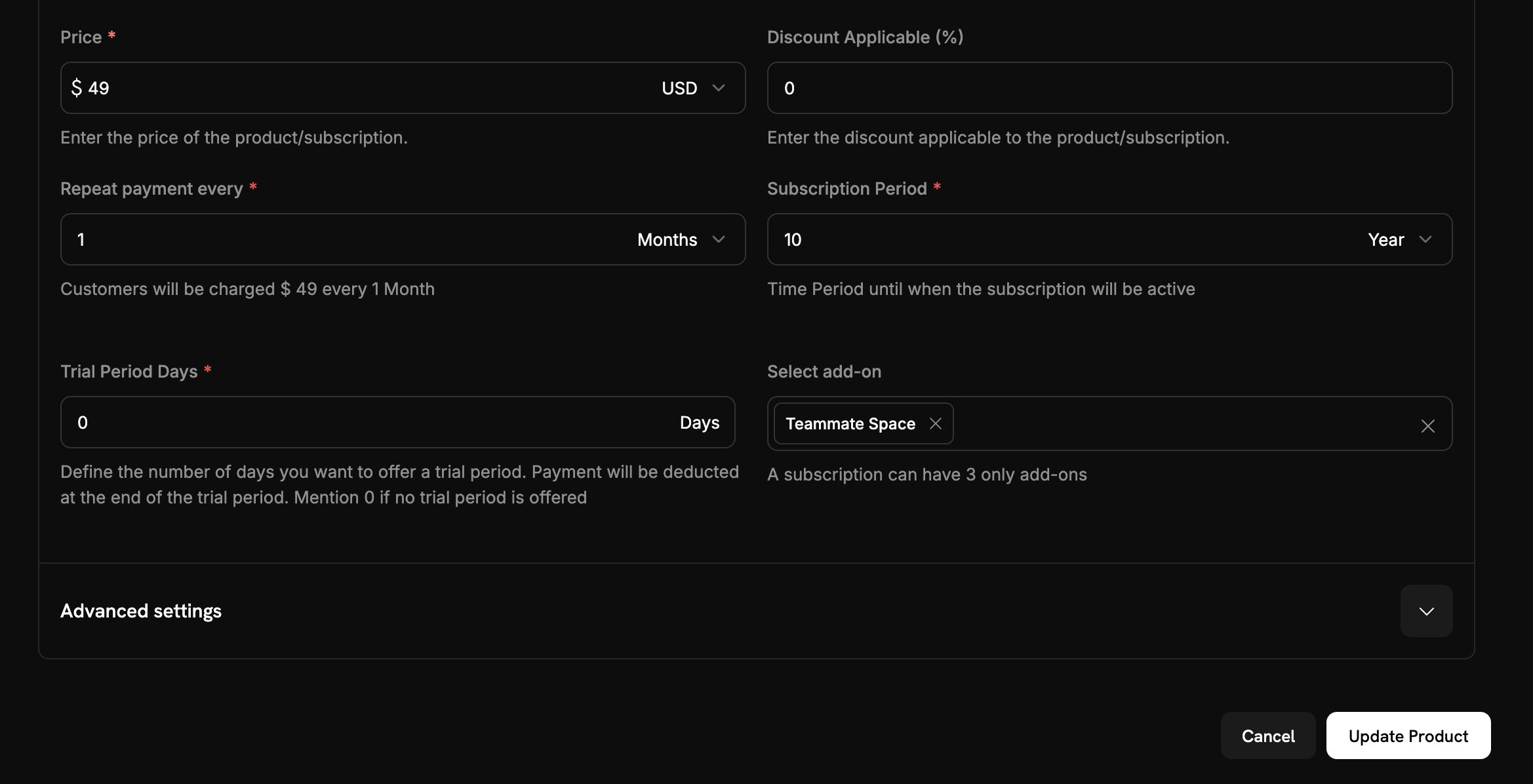Select the Teammate Space chip label
Image resolution: width=1533 pixels, height=784 pixels.
[x=850, y=423]
